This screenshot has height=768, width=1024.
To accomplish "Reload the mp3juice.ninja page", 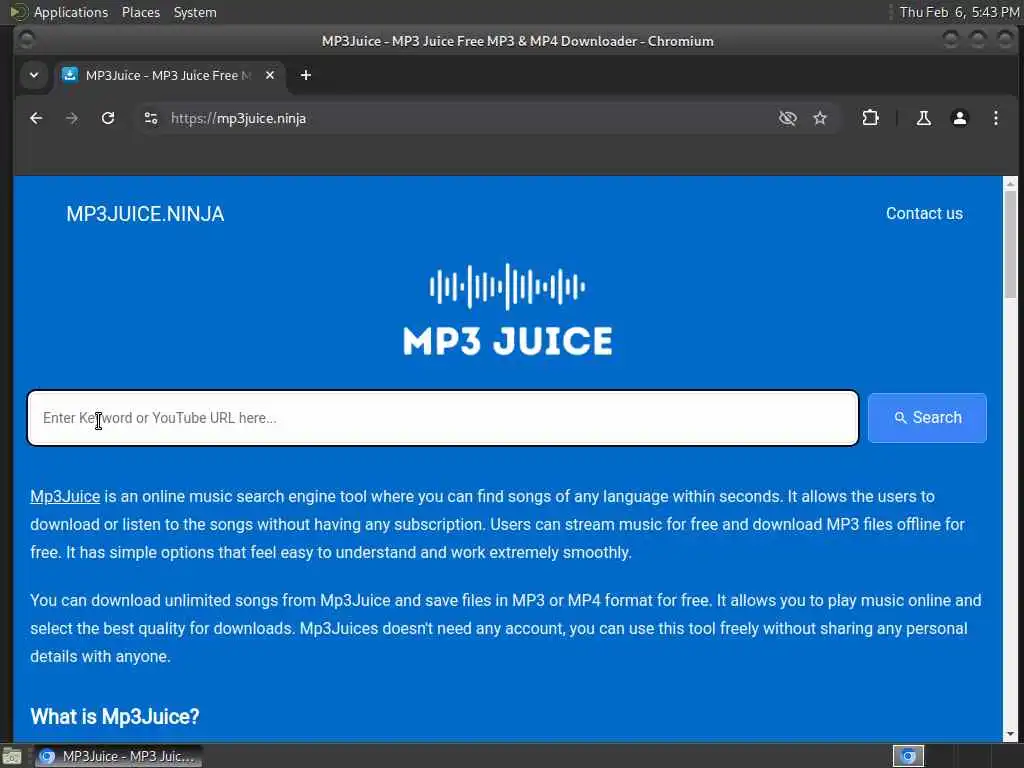I will tap(108, 118).
